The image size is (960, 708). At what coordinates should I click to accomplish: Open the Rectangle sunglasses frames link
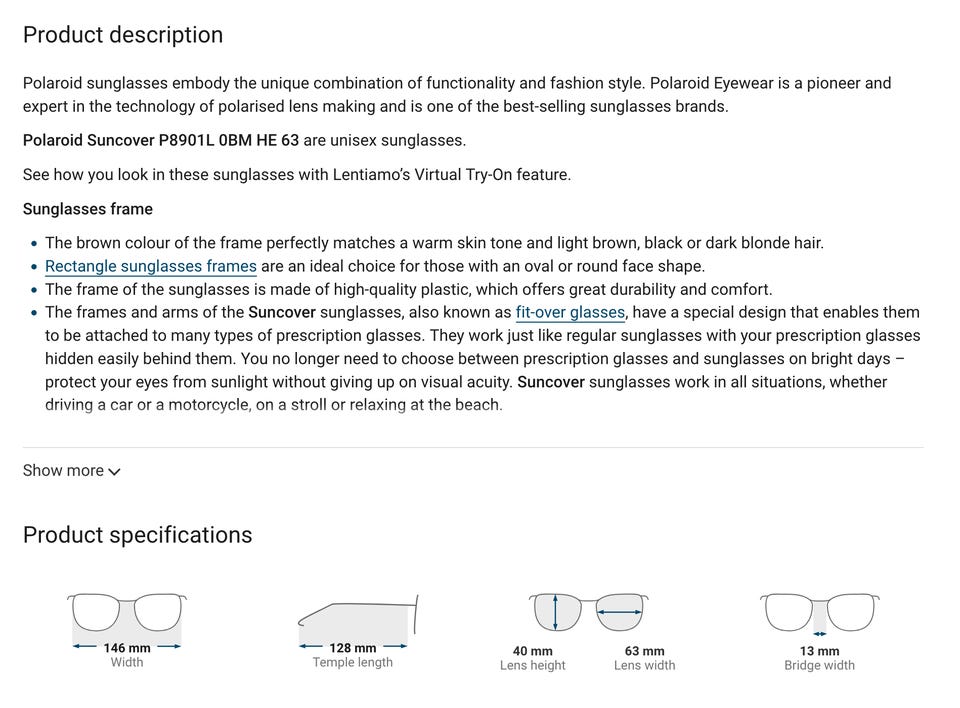tap(151, 266)
